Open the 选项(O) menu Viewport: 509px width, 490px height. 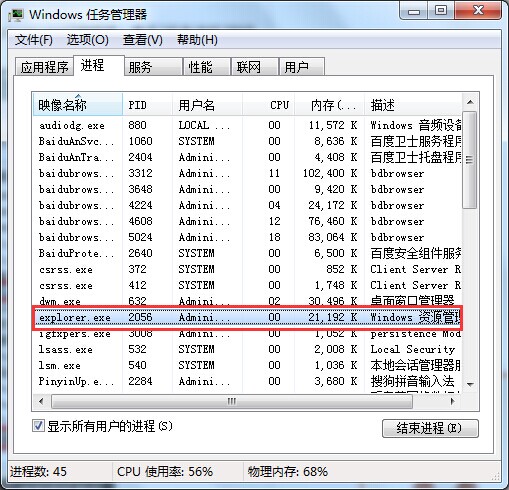pos(88,40)
